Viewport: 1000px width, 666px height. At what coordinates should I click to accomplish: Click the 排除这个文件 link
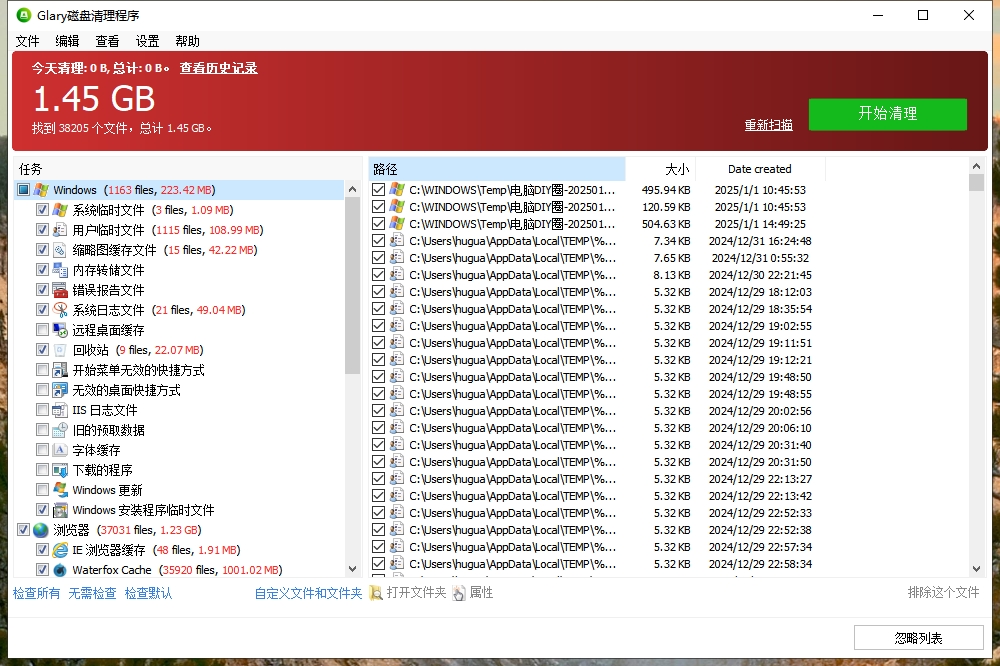click(x=944, y=593)
